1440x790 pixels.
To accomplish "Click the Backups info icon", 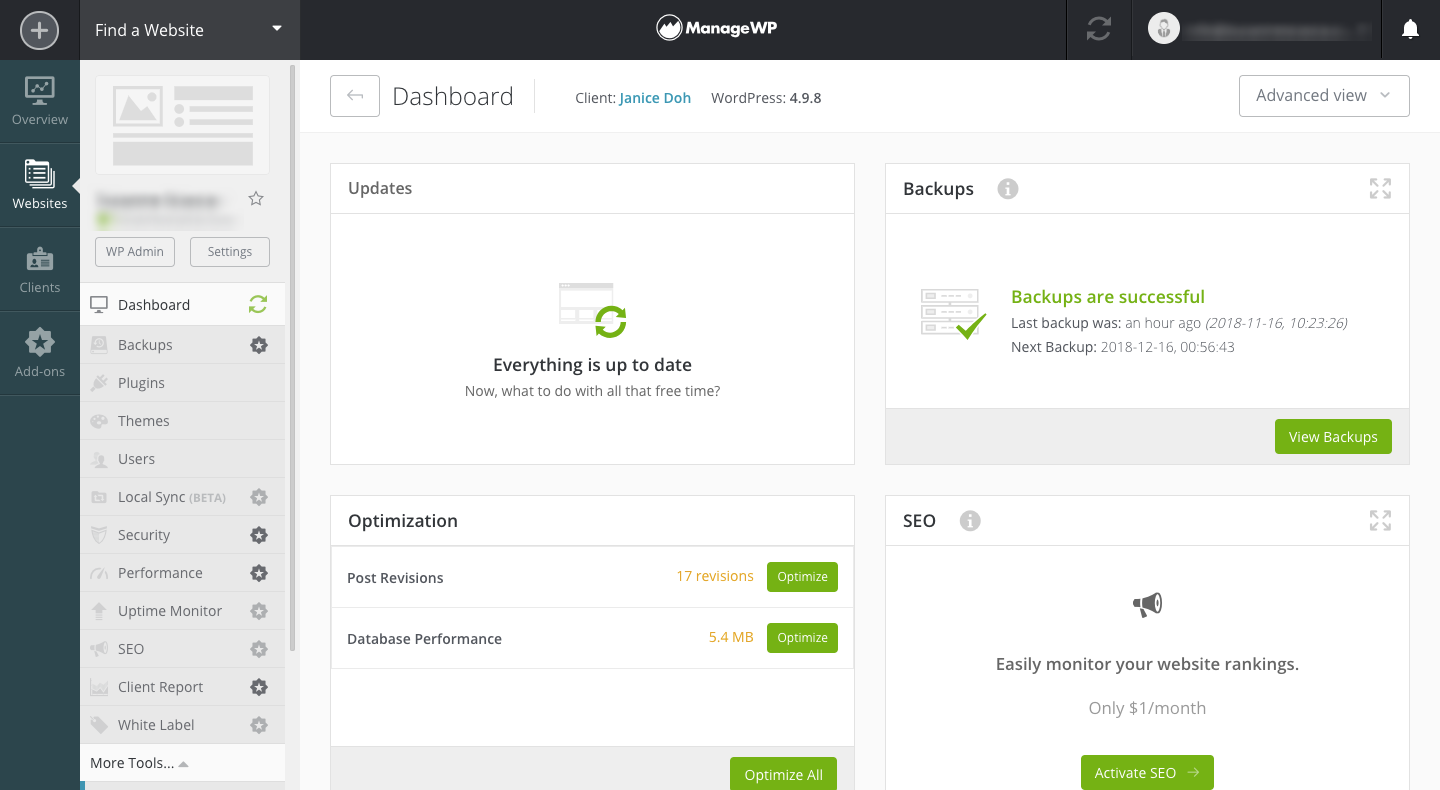I will tap(1007, 189).
